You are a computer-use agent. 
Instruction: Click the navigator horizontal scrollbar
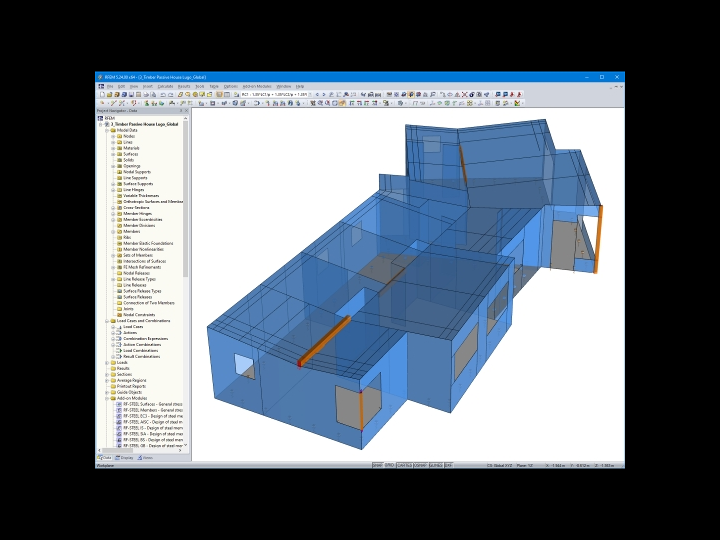[x=118, y=450]
